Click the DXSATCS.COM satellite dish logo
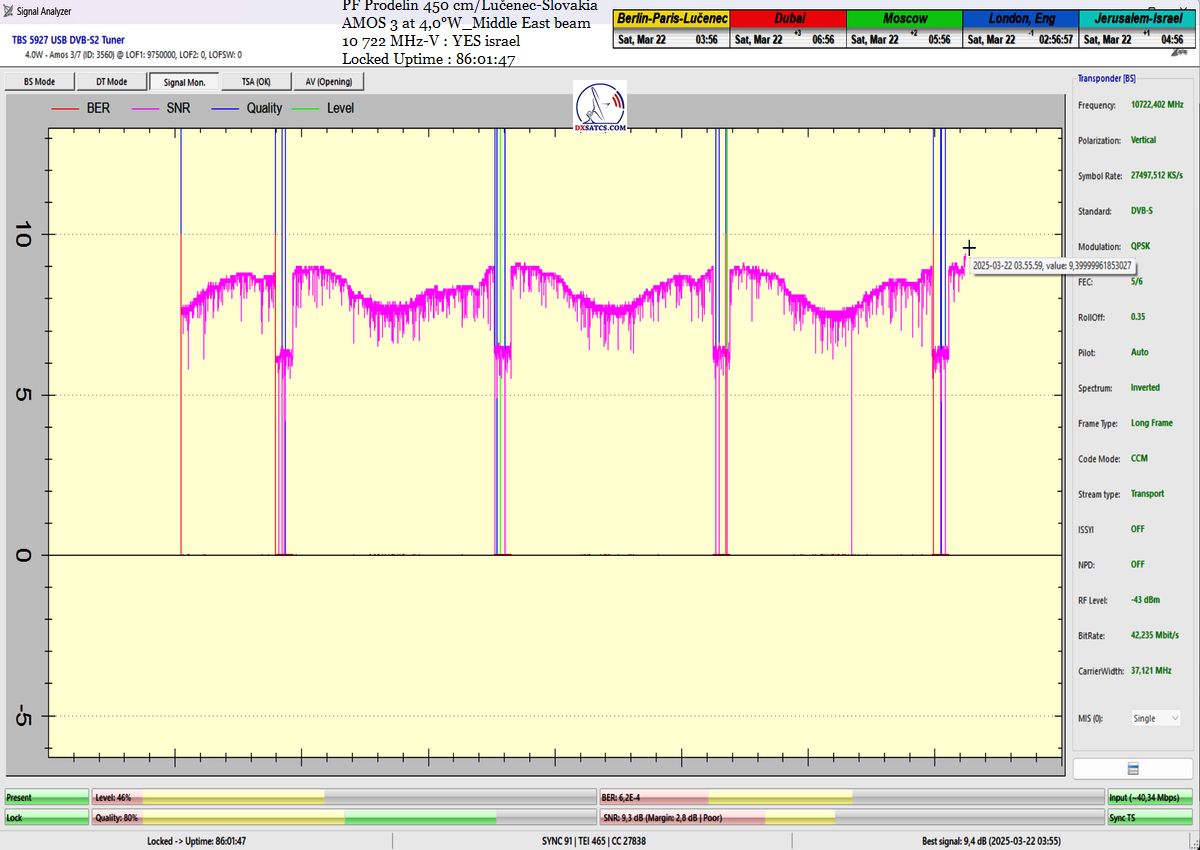The height and width of the screenshot is (850, 1200). click(600, 108)
